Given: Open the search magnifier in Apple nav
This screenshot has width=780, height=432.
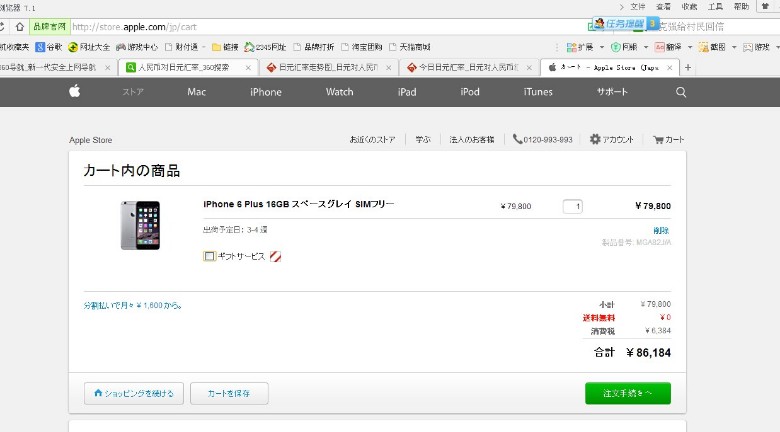Looking at the screenshot, I should 681,92.
